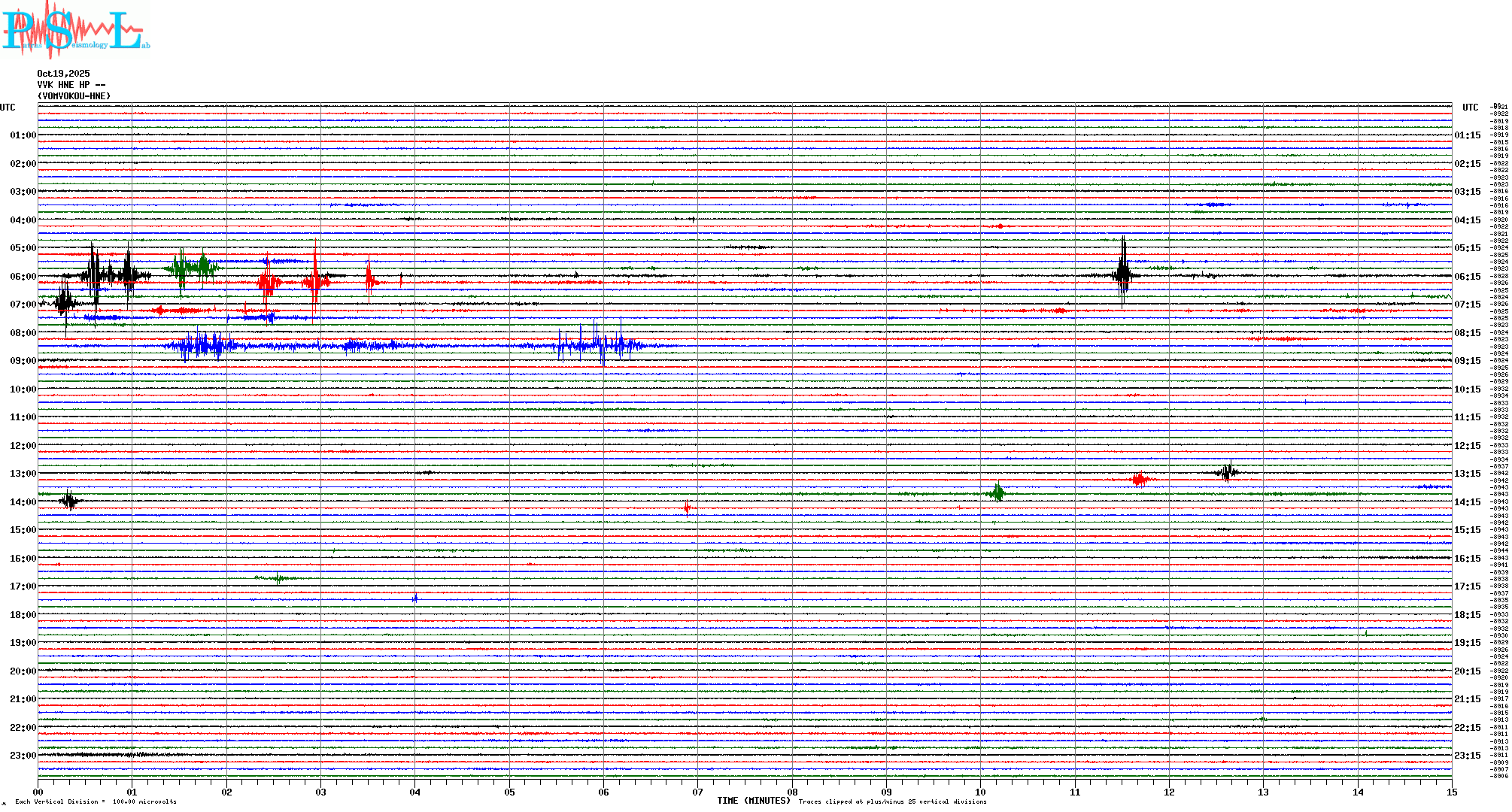Click the (VOMVOKOU-HNE) station name text
The width and height of the screenshot is (1512, 812).
pos(74,96)
